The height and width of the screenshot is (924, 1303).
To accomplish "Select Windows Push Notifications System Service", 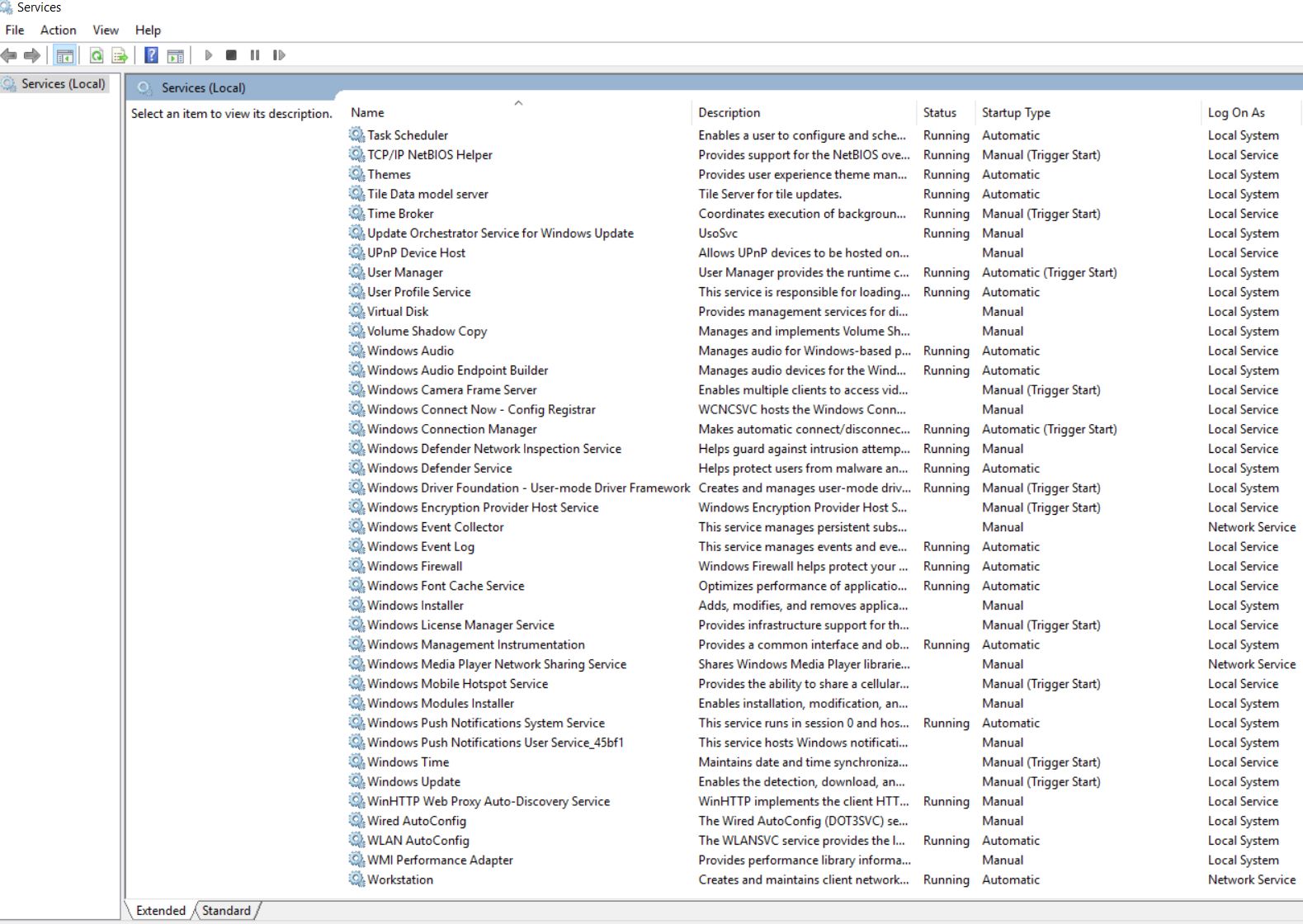I will tap(486, 723).
